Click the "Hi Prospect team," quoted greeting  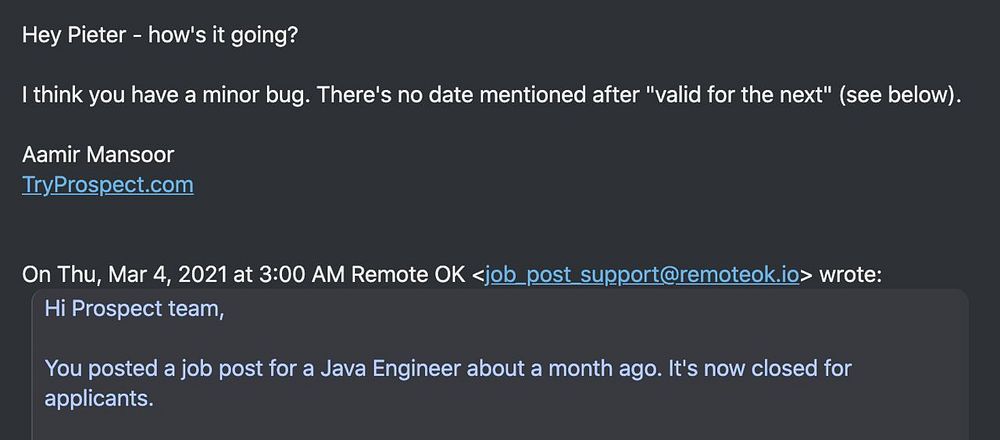pos(134,309)
